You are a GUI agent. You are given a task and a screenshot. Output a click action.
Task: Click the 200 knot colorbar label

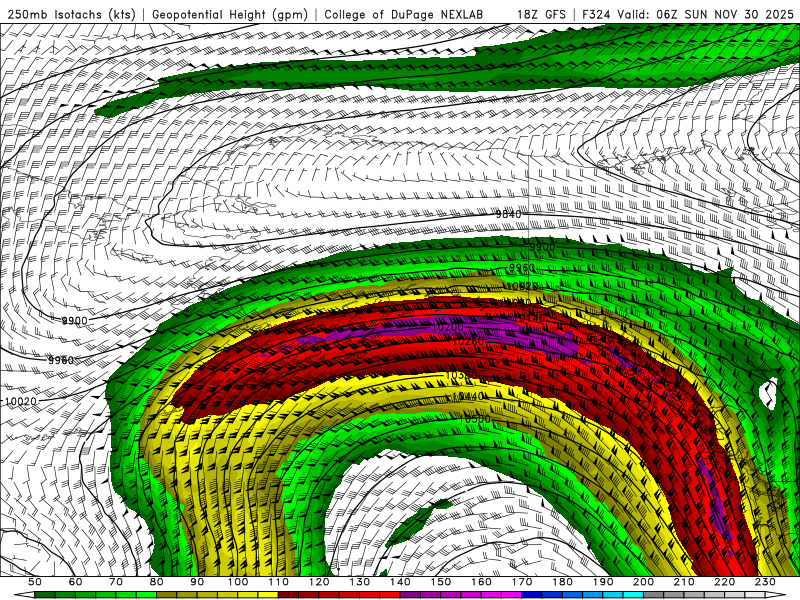pos(644,582)
